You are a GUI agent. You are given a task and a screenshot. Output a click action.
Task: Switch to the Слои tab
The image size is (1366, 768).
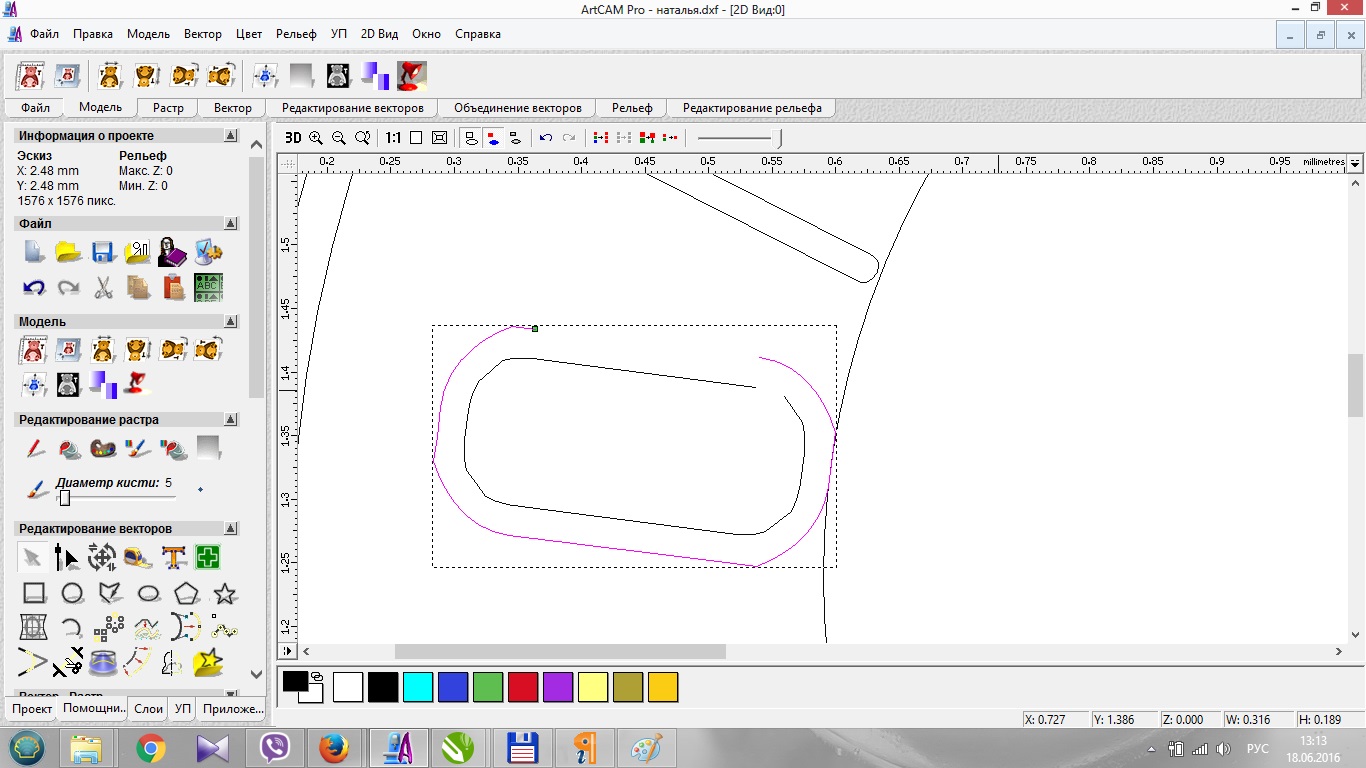pyautogui.click(x=148, y=709)
